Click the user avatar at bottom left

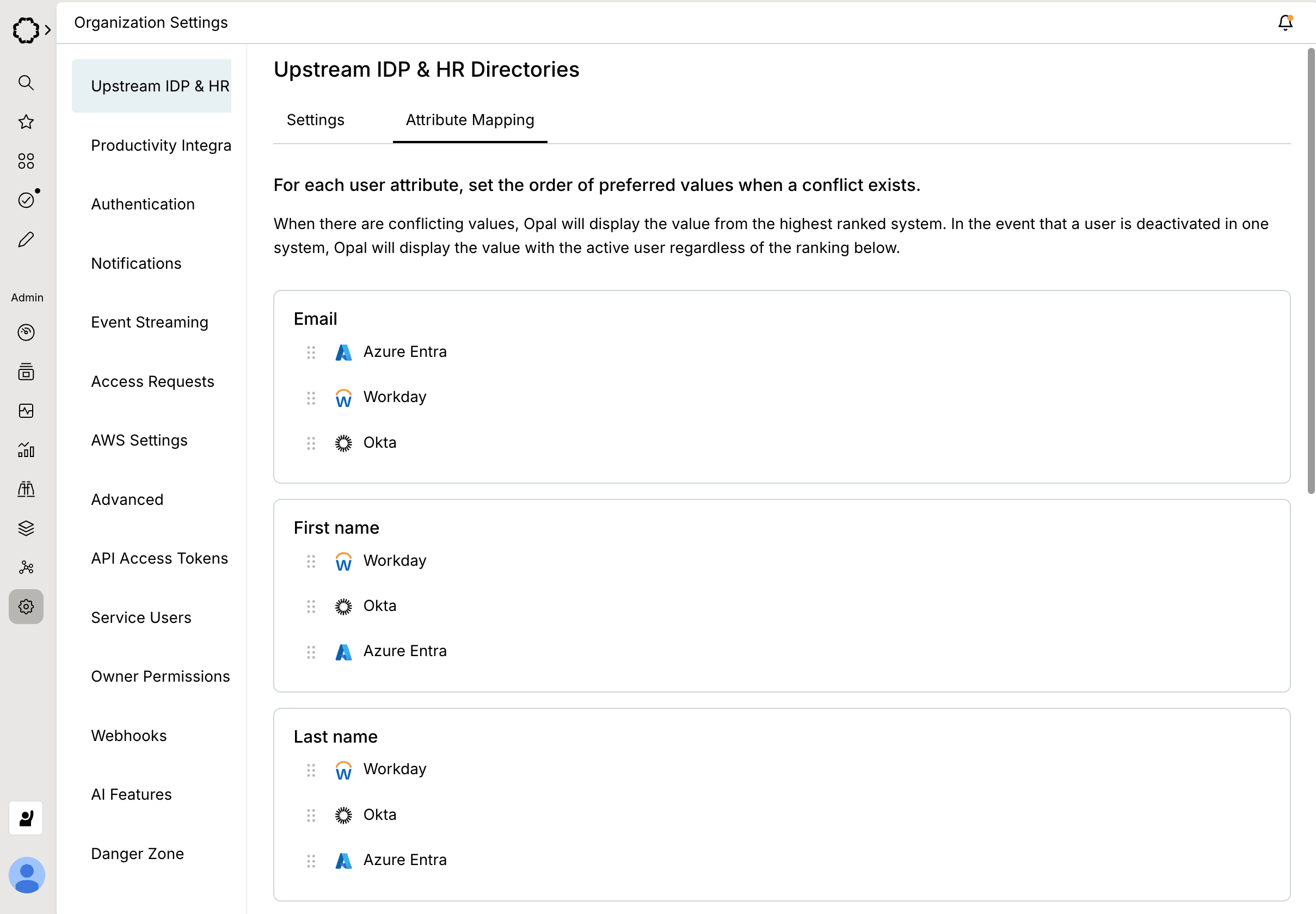pos(26,875)
